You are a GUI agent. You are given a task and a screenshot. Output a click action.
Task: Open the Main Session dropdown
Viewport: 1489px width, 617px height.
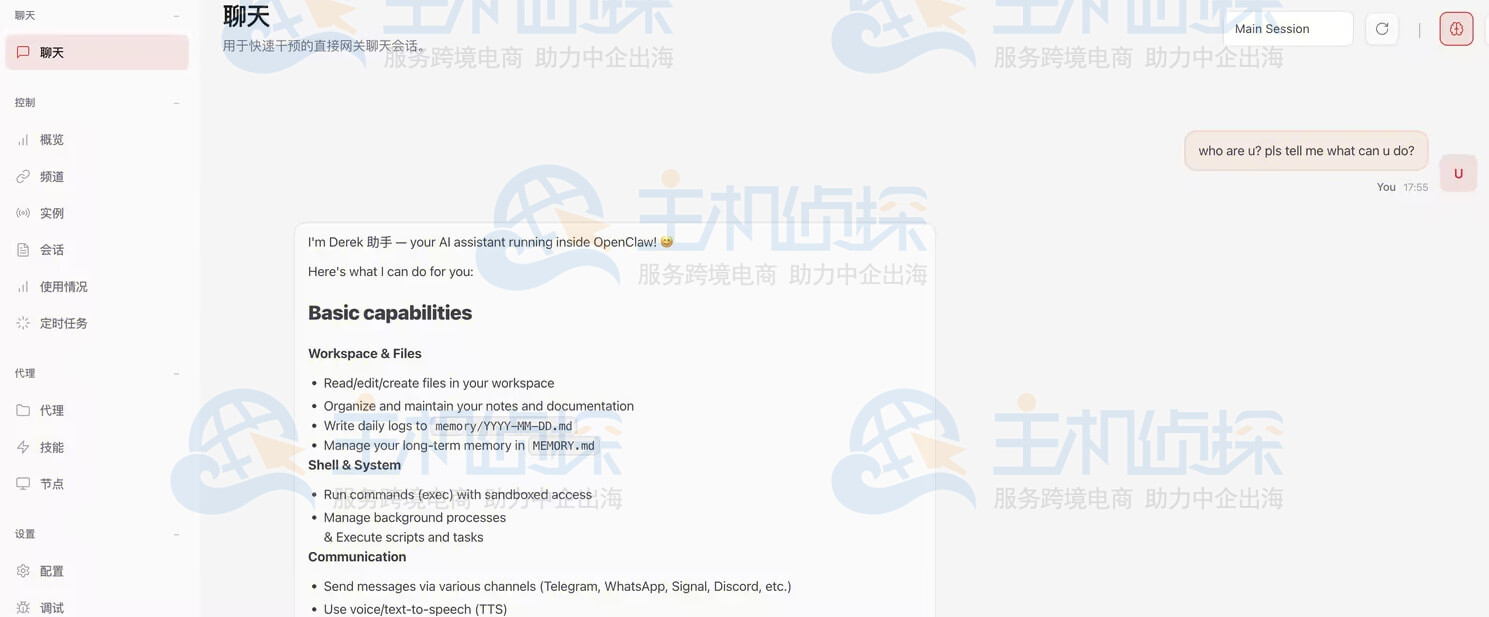point(1287,29)
